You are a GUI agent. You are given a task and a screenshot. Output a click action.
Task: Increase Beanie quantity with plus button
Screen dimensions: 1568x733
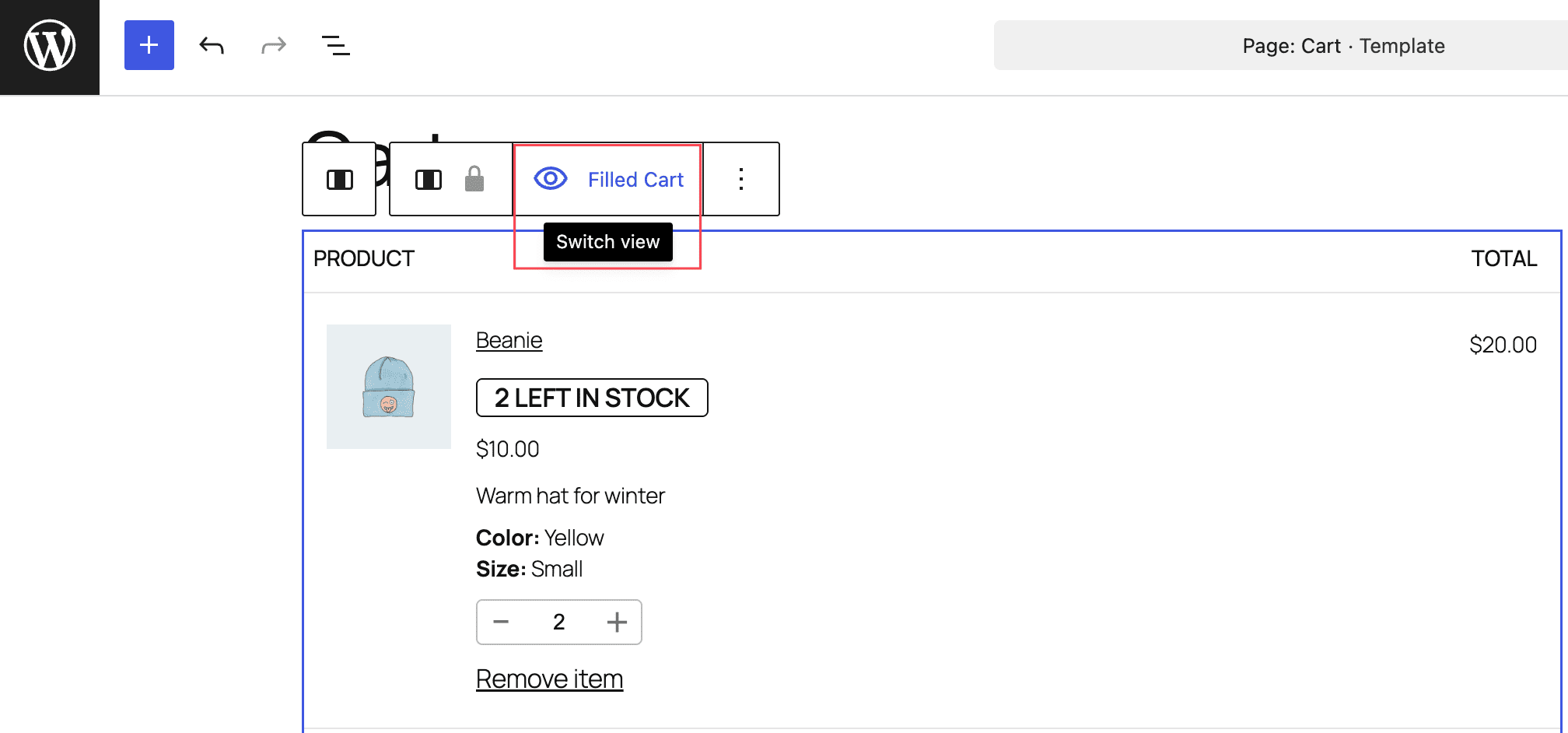click(617, 622)
